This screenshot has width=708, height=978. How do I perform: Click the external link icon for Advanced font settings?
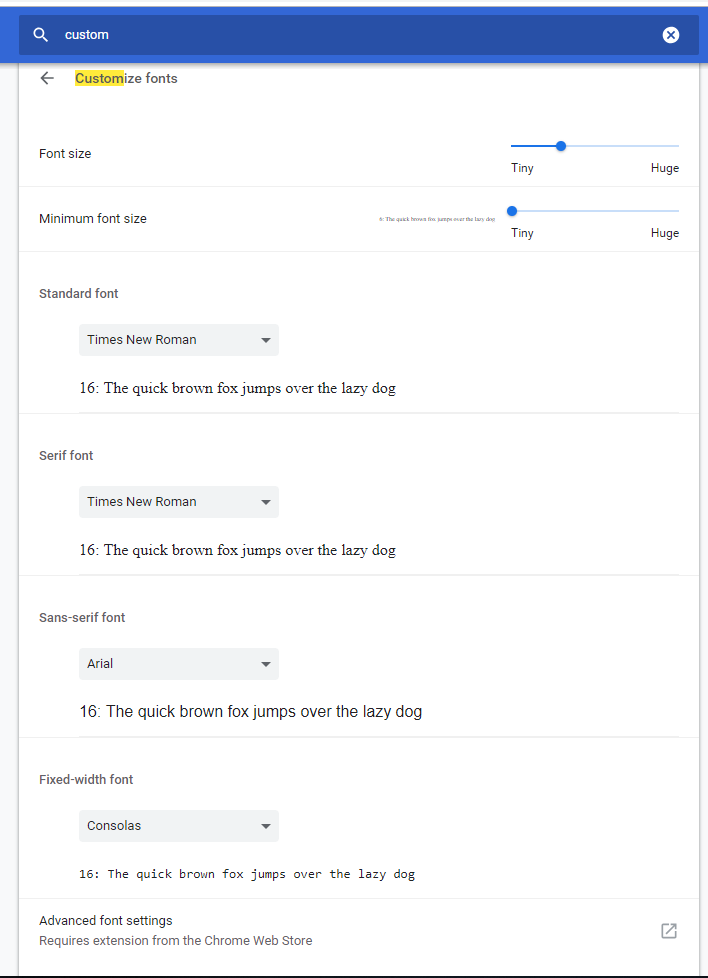[x=668, y=930]
